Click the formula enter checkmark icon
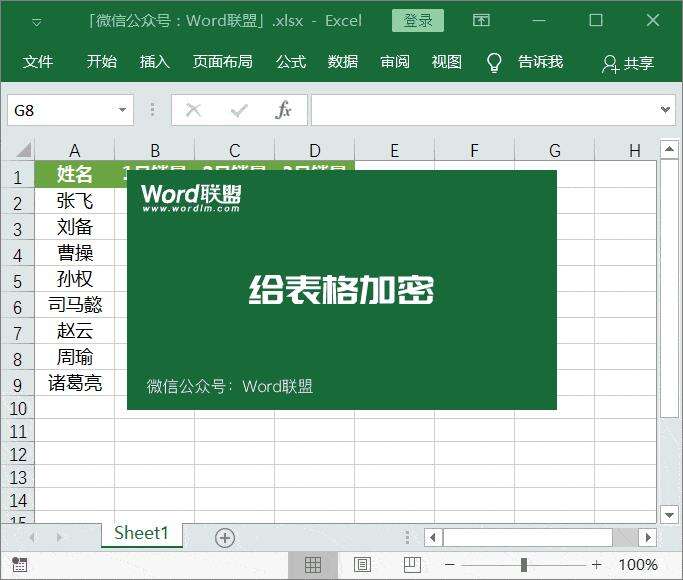683x580 pixels. tap(239, 110)
